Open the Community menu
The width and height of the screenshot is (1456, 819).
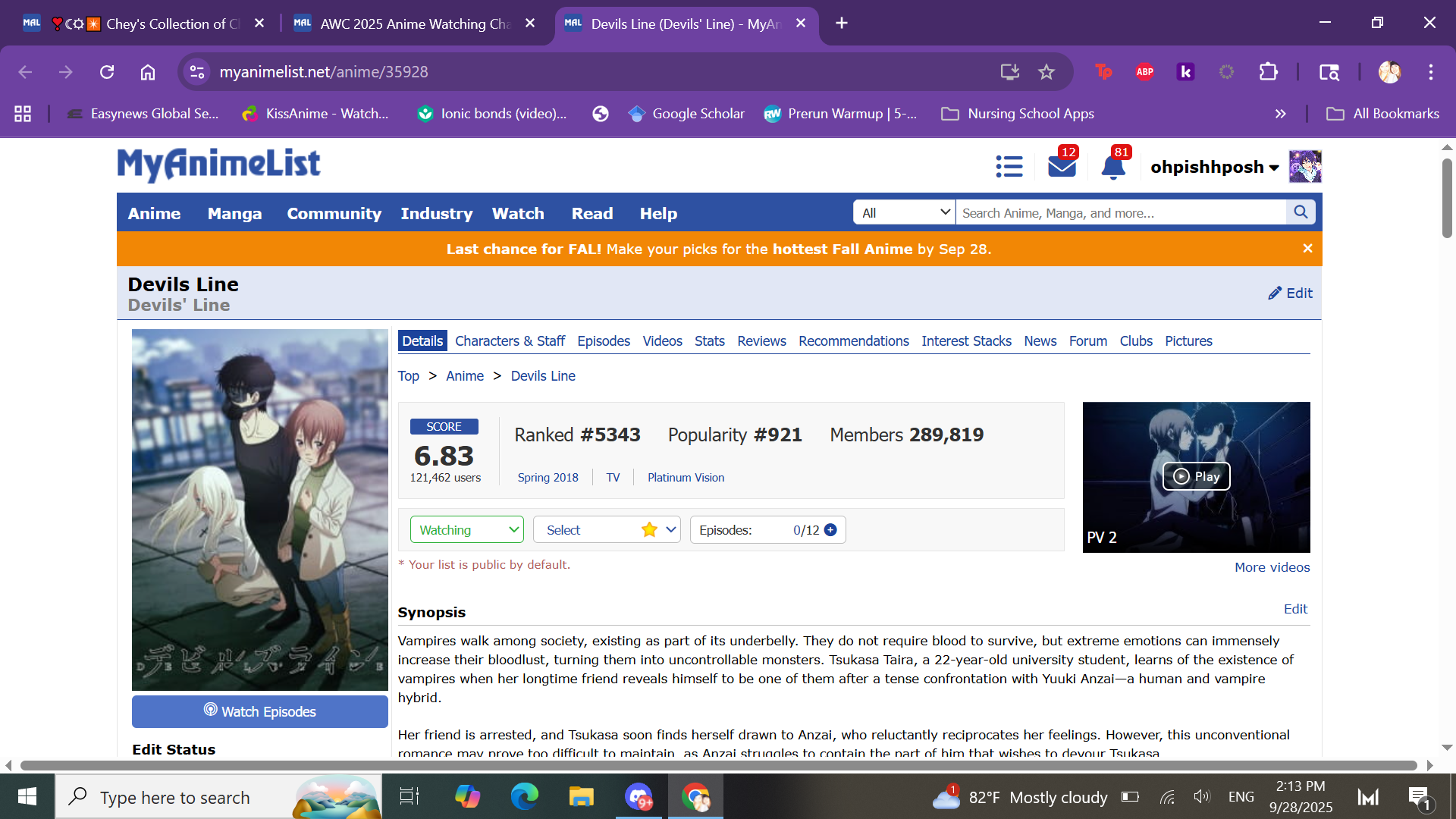[334, 214]
